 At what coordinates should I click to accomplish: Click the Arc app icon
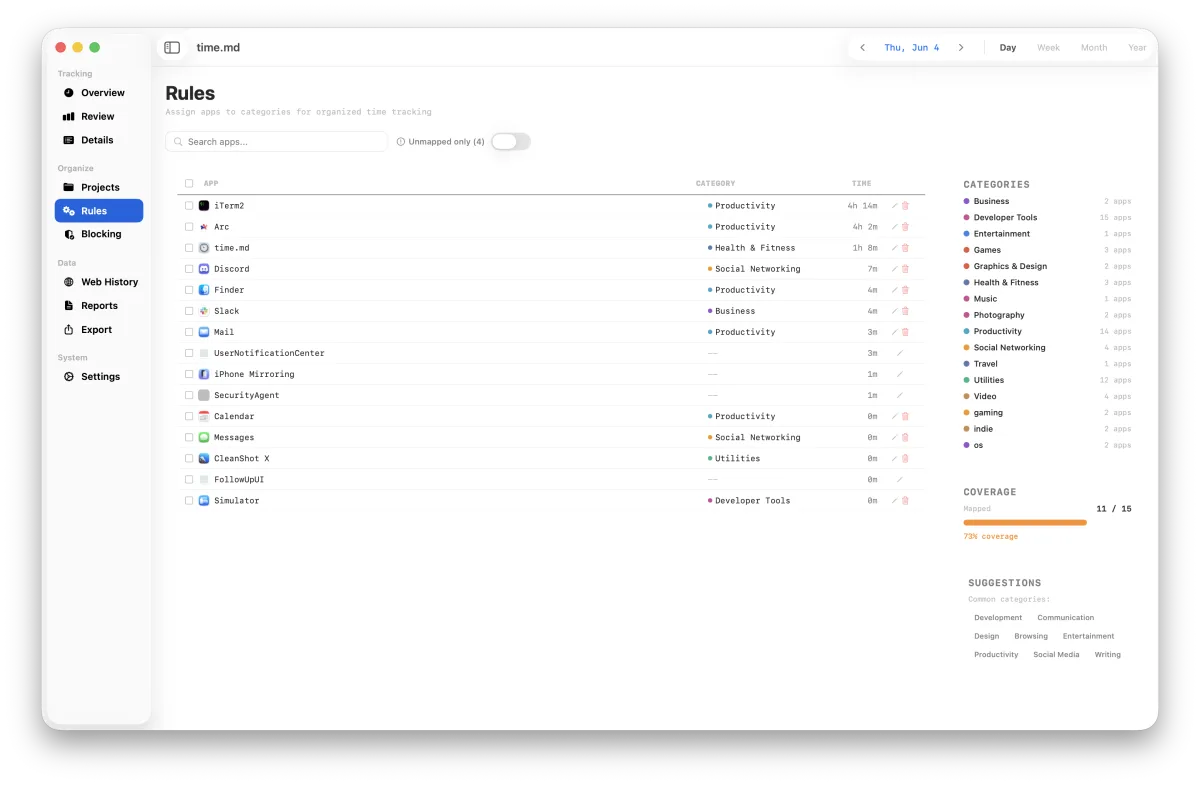click(204, 227)
